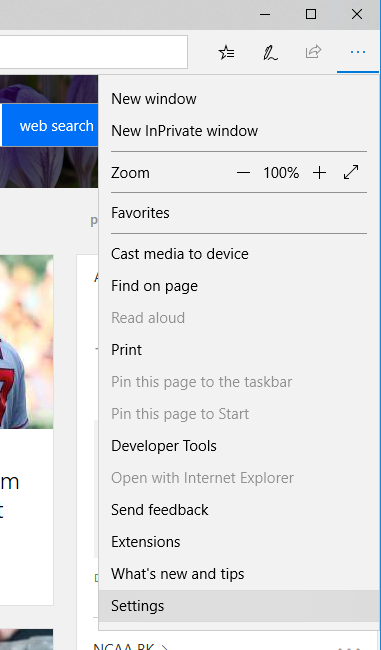The width and height of the screenshot is (381, 650).
Task: Increase zoom with the plus button
Action: click(x=320, y=173)
